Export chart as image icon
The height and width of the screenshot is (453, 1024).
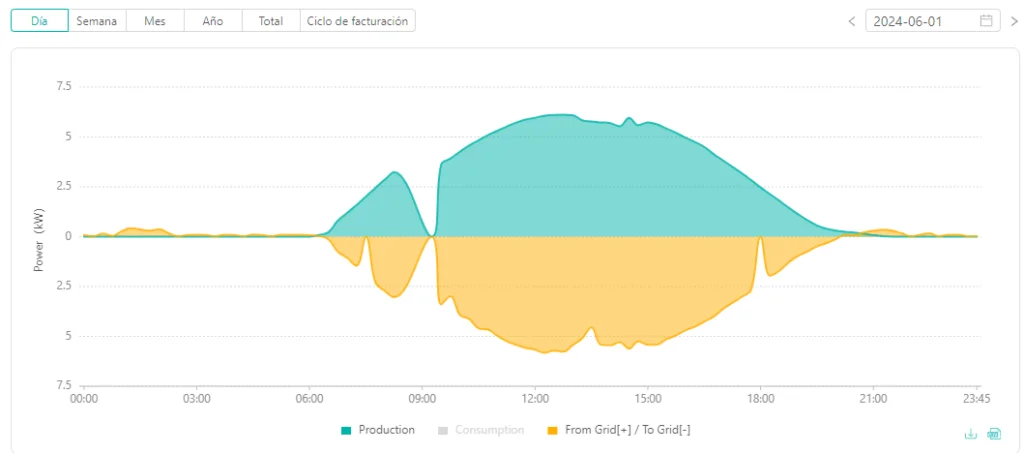[994, 433]
